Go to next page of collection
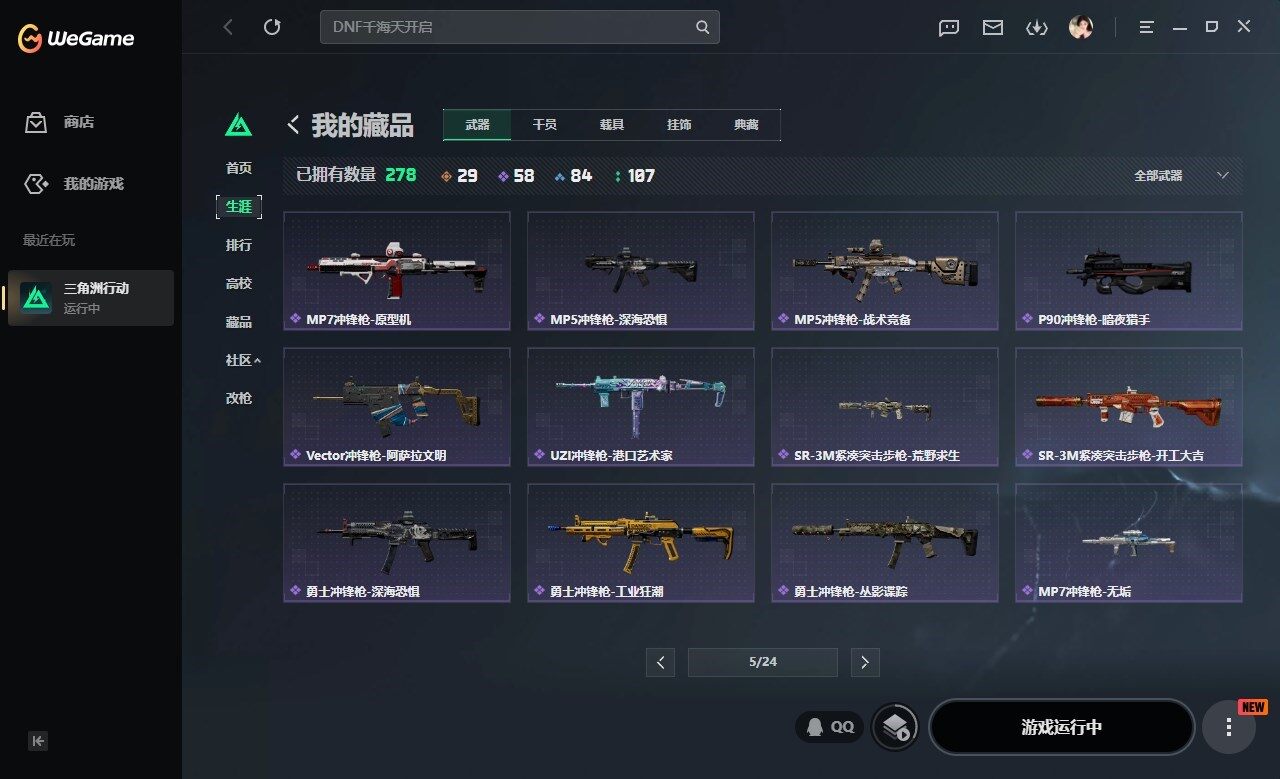 [865, 662]
